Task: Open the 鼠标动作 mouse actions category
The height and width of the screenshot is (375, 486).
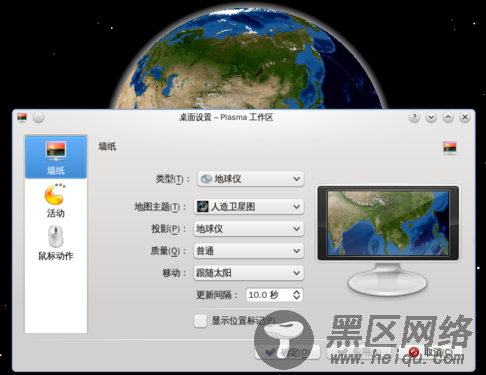Action: coord(56,243)
